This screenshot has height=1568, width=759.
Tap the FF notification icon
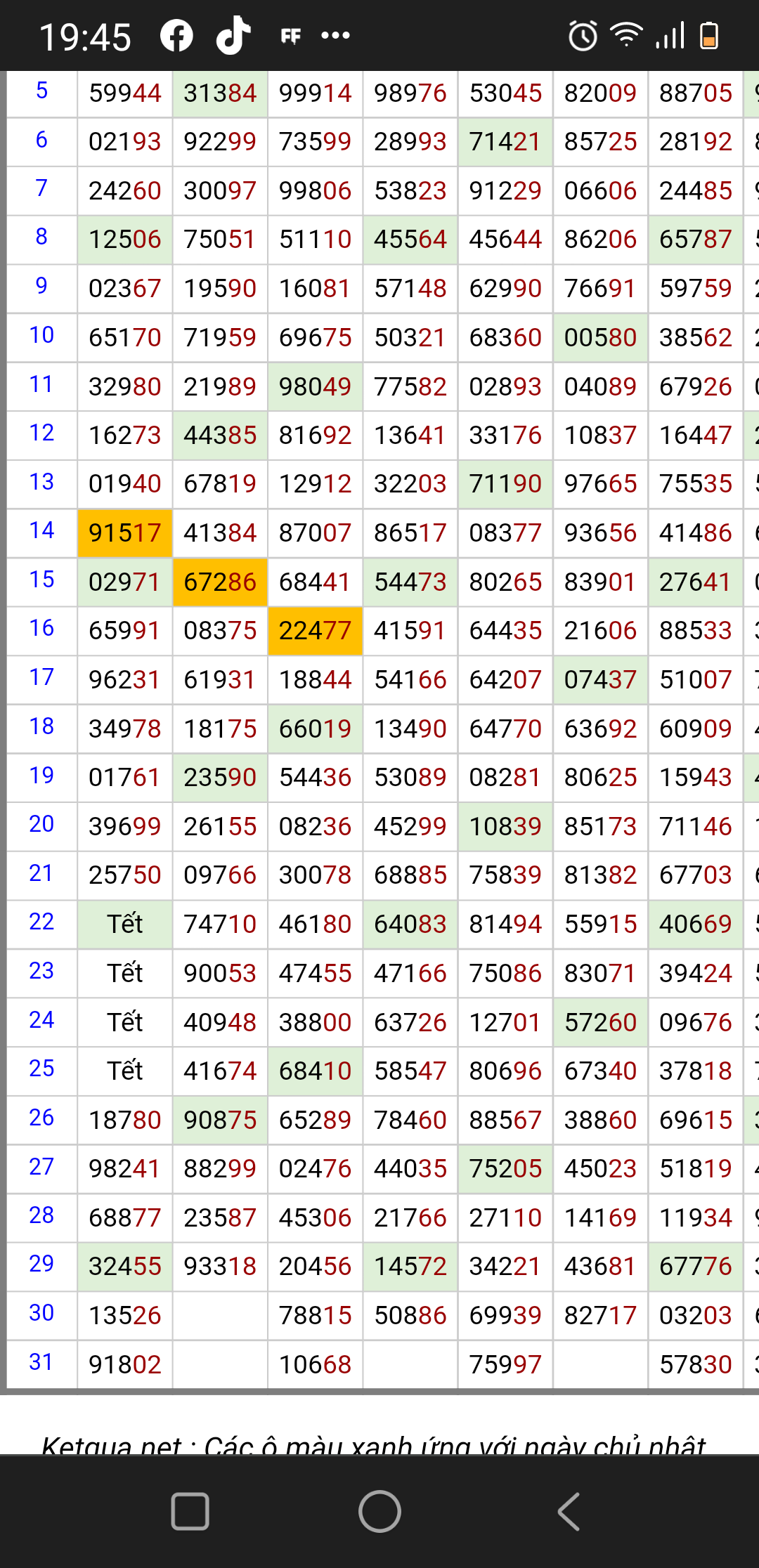pyautogui.click(x=290, y=36)
